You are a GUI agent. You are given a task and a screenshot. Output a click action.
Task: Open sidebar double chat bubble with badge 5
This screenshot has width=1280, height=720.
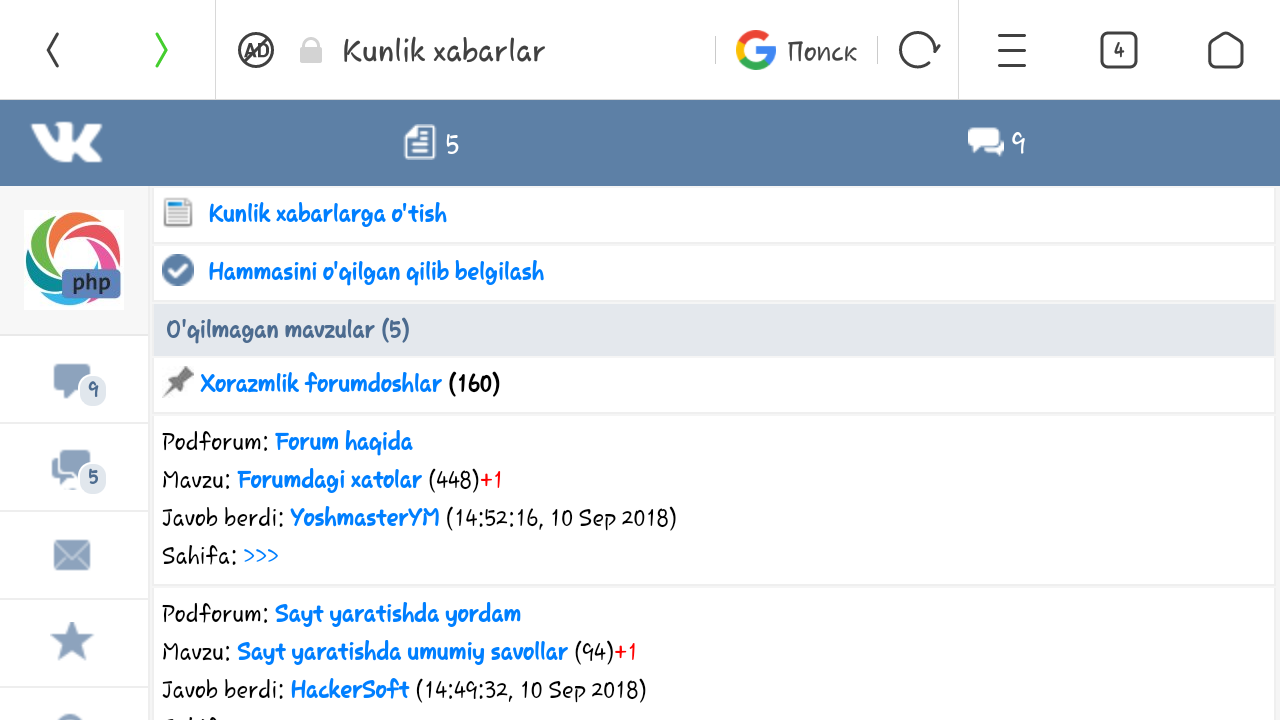pos(74,468)
